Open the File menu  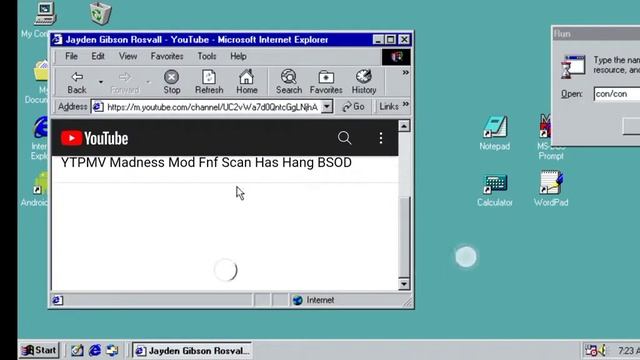coord(71,56)
